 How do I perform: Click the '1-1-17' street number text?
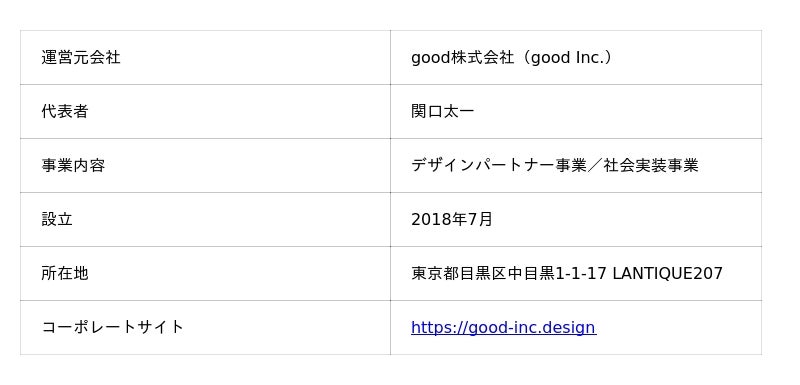tap(581, 274)
